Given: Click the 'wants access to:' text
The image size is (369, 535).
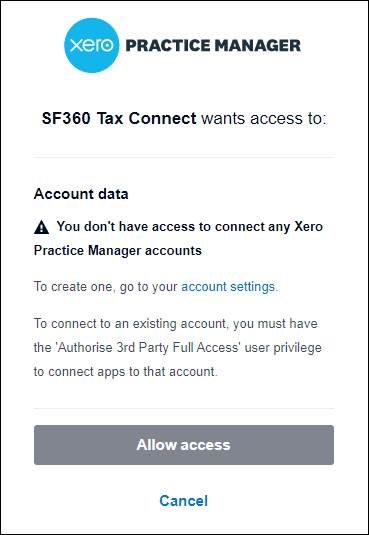Looking at the screenshot, I should (x=264, y=119).
